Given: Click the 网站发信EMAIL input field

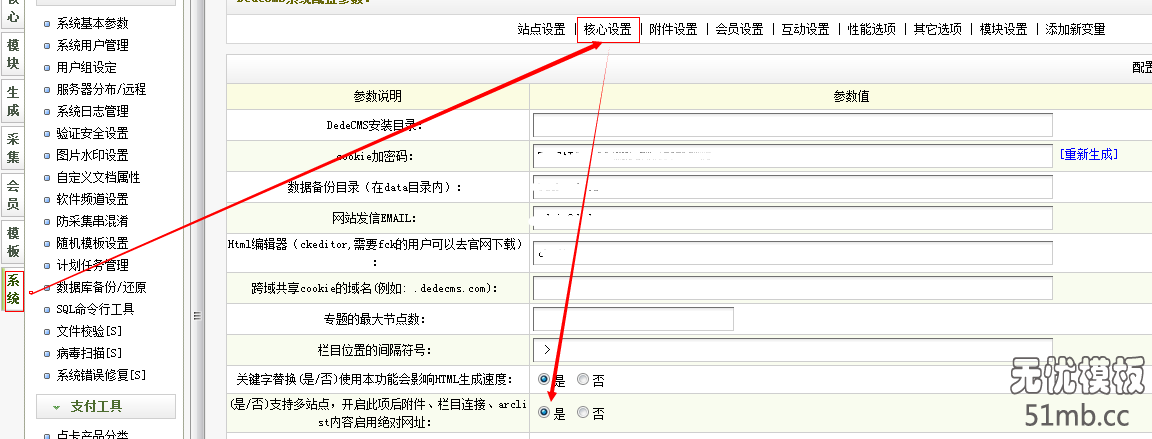Looking at the screenshot, I should click(792, 218).
